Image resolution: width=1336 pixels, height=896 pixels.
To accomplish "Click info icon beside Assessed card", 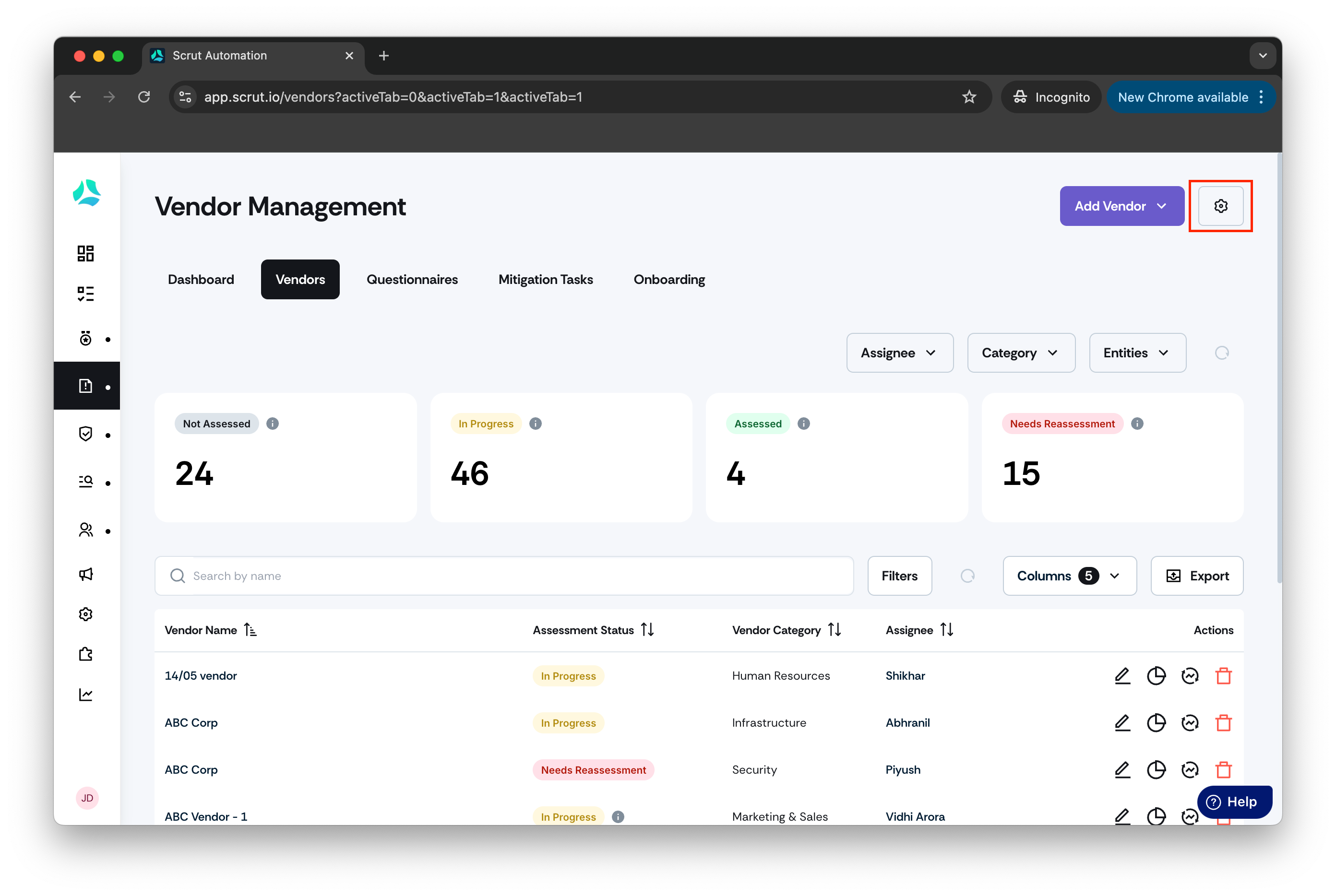I will coord(803,424).
